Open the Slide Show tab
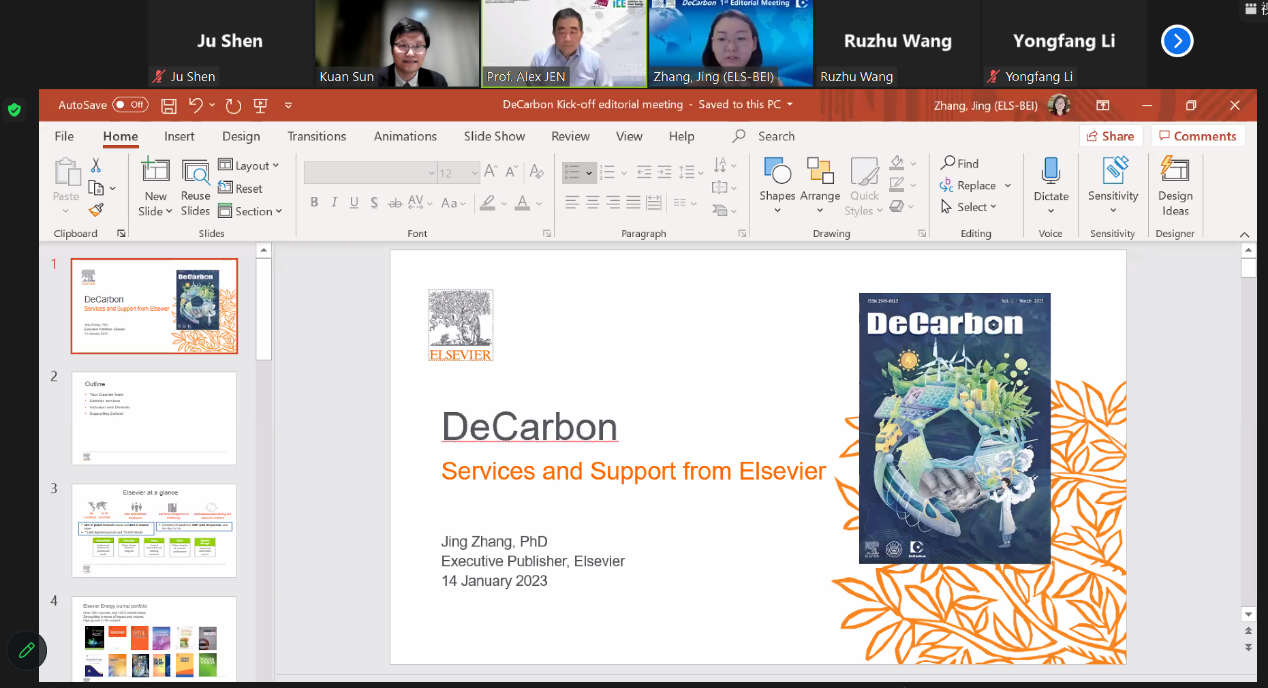Viewport: 1268px width, 688px height. click(494, 136)
